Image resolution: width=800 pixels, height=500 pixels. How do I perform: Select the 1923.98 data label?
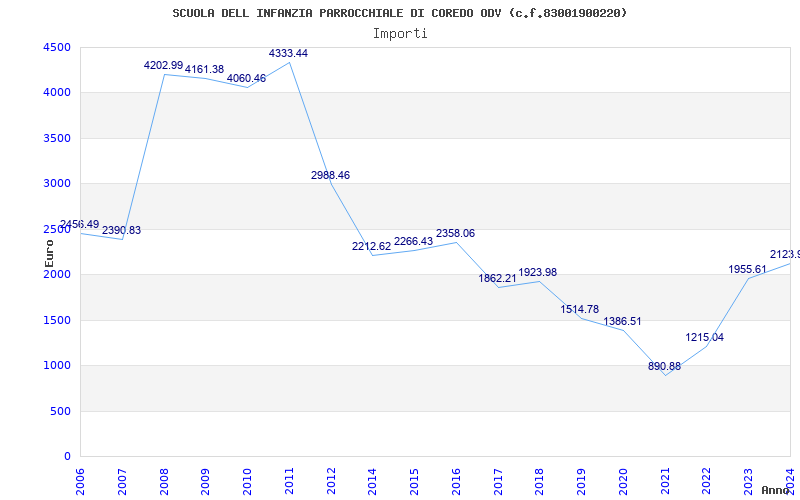click(x=538, y=272)
